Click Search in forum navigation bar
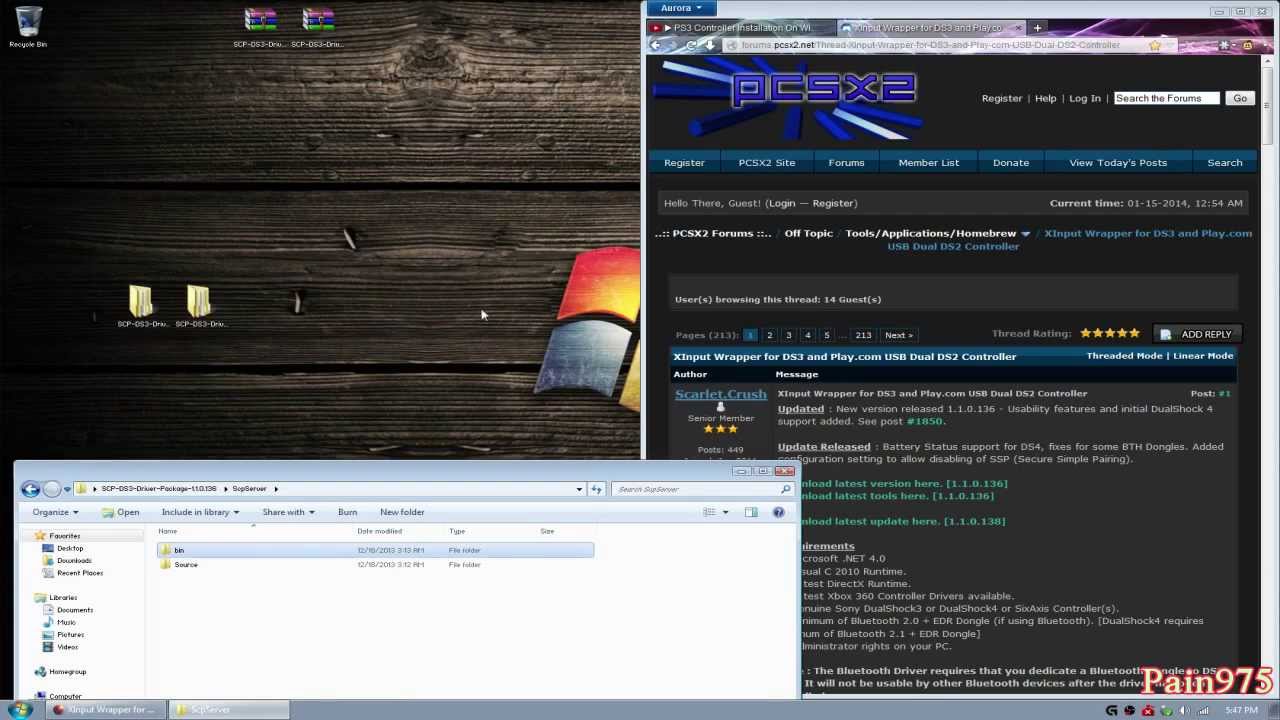This screenshot has width=1280, height=720. pyautogui.click(x=1225, y=163)
